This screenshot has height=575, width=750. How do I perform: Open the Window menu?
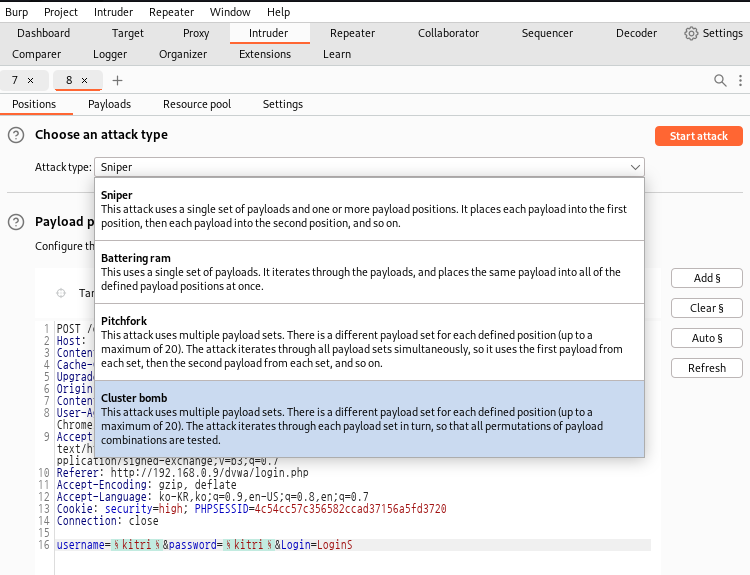click(230, 12)
